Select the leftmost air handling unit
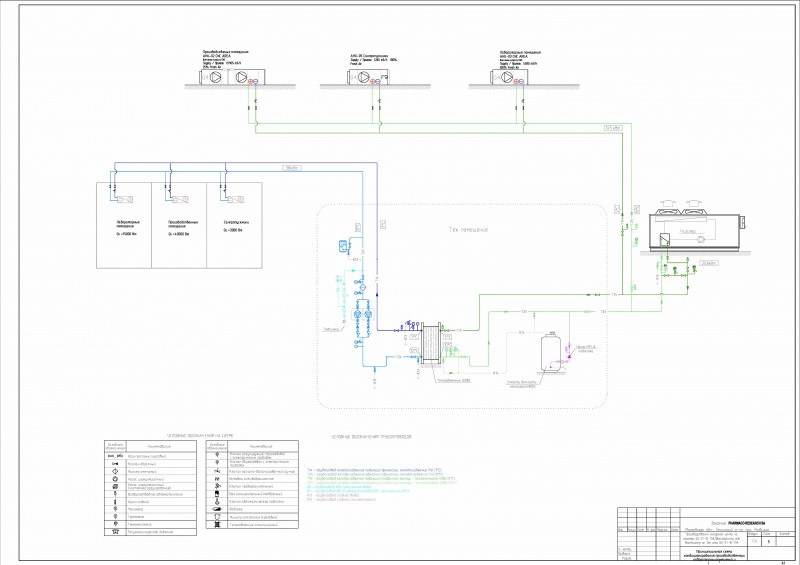 [x=230, y=78]
